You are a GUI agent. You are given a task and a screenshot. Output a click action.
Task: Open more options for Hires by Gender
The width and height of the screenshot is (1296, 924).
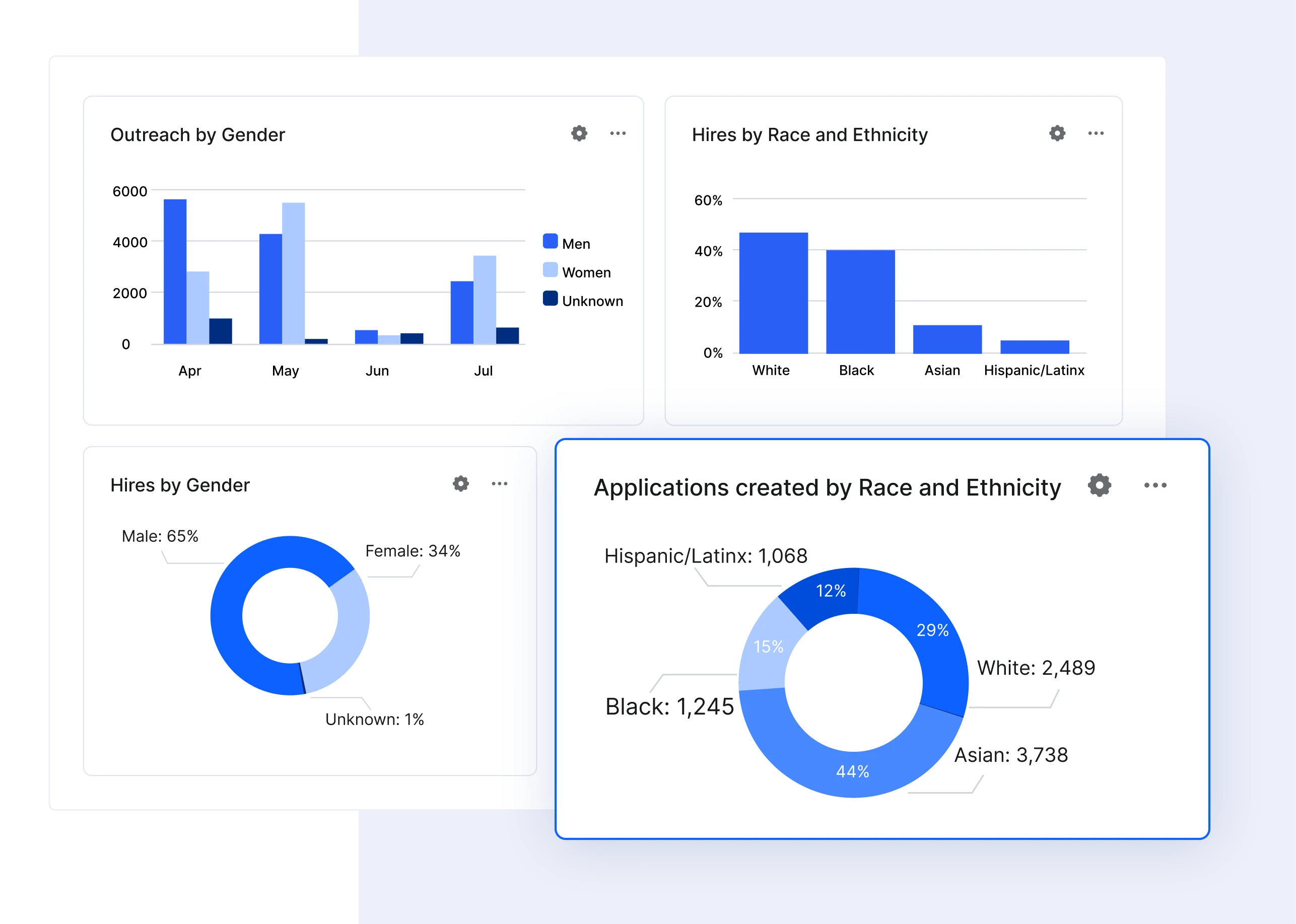(500, 483)
